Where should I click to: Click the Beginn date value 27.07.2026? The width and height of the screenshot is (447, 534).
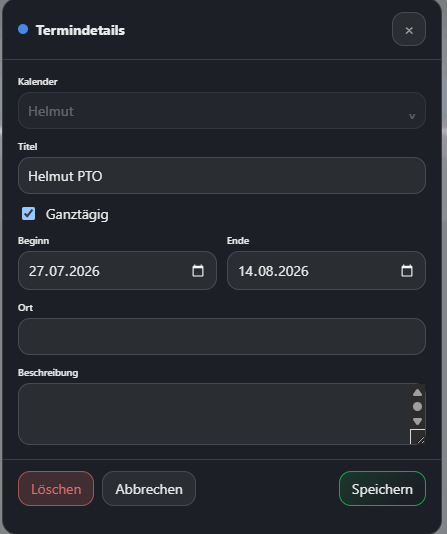(x=64, y=271)
